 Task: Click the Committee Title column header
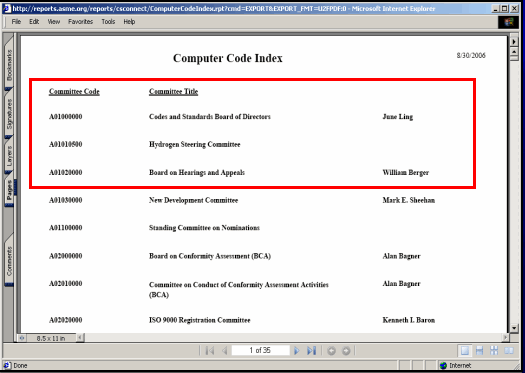(173, 91)
